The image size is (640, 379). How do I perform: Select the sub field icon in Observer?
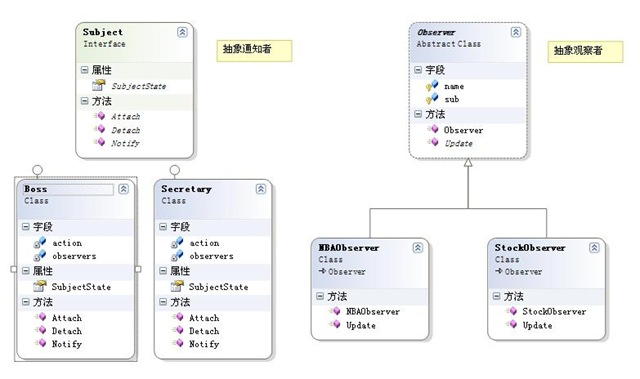coord(432,98)
